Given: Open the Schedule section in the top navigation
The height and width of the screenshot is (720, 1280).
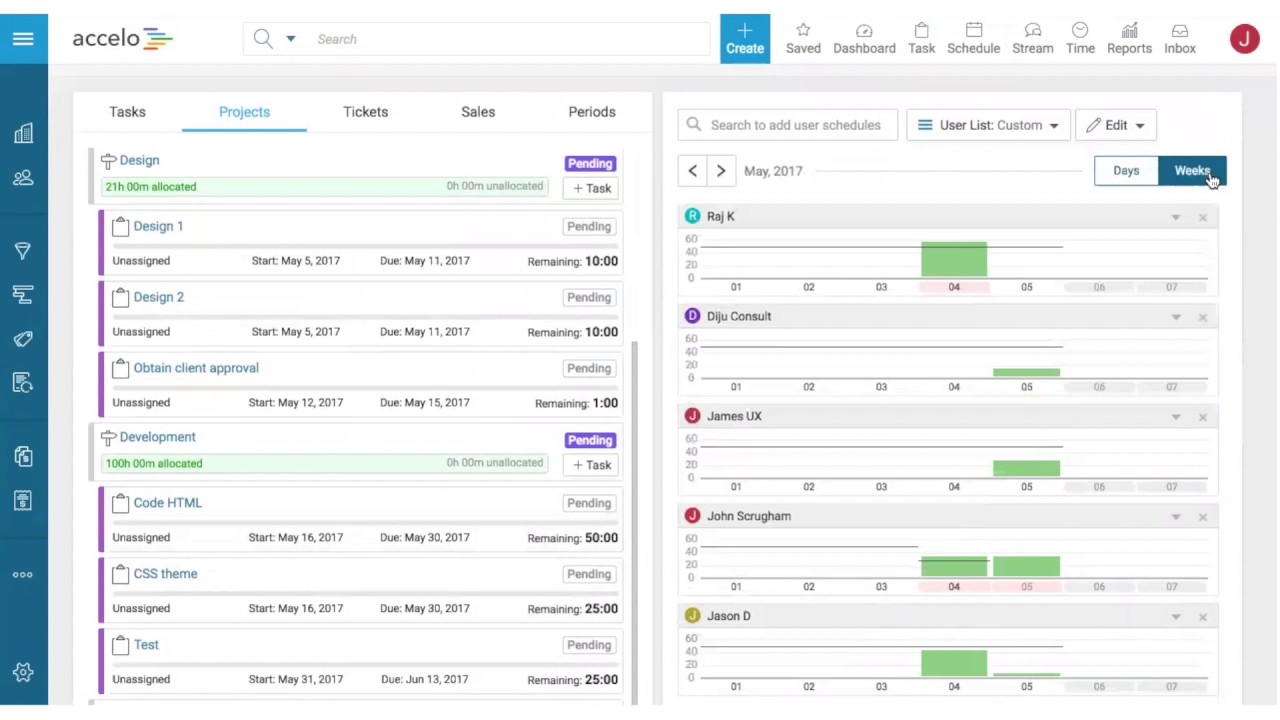Looking at the screenshot, I should [973, 38].
